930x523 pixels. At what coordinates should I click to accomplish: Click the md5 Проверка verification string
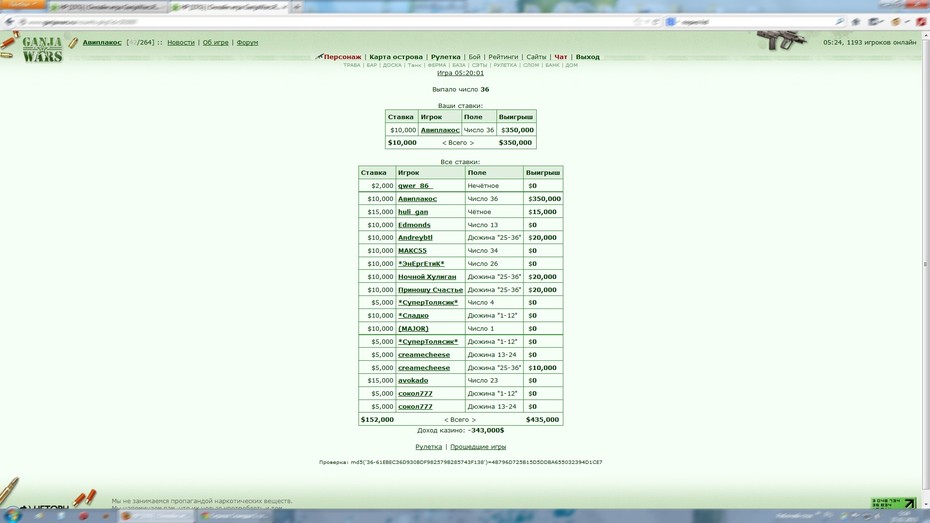point(460,462)
